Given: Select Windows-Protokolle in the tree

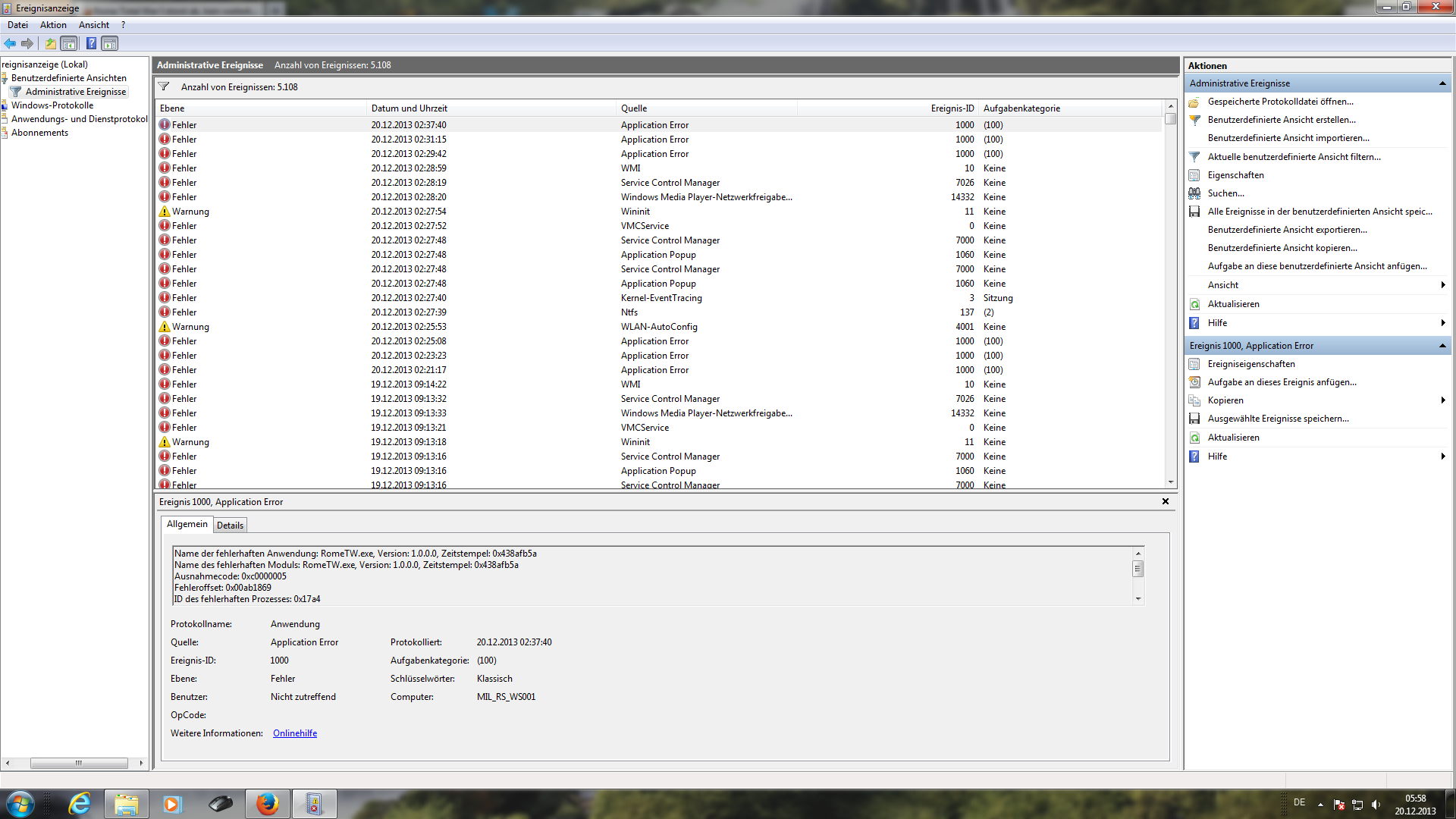Looking at the screenshot, I should pyautogui.click(x=52, y=105).
